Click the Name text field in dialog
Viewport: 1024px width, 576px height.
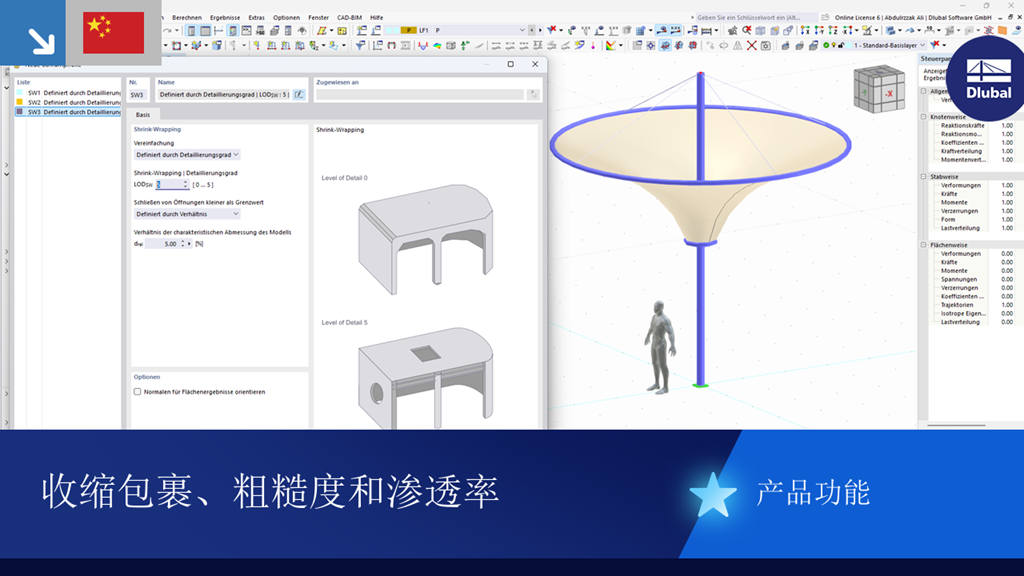(x=224, y=95)
